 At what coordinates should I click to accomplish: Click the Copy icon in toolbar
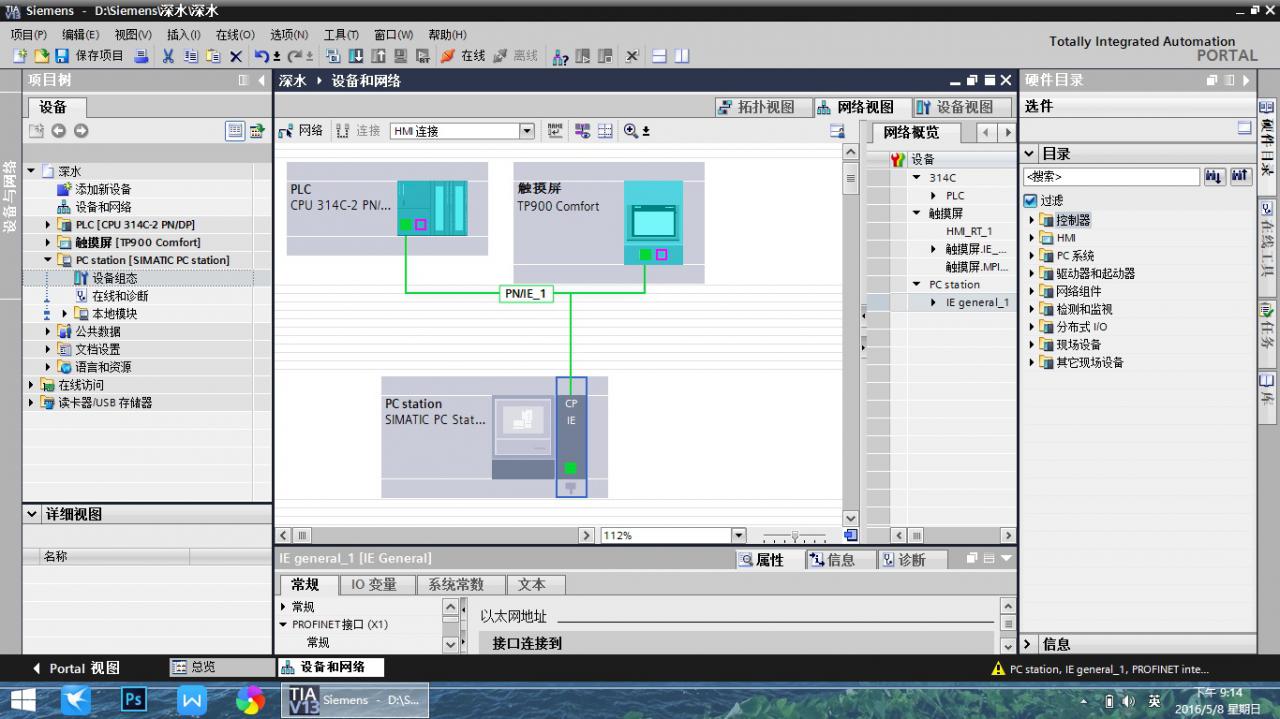[x=191, y=56]
